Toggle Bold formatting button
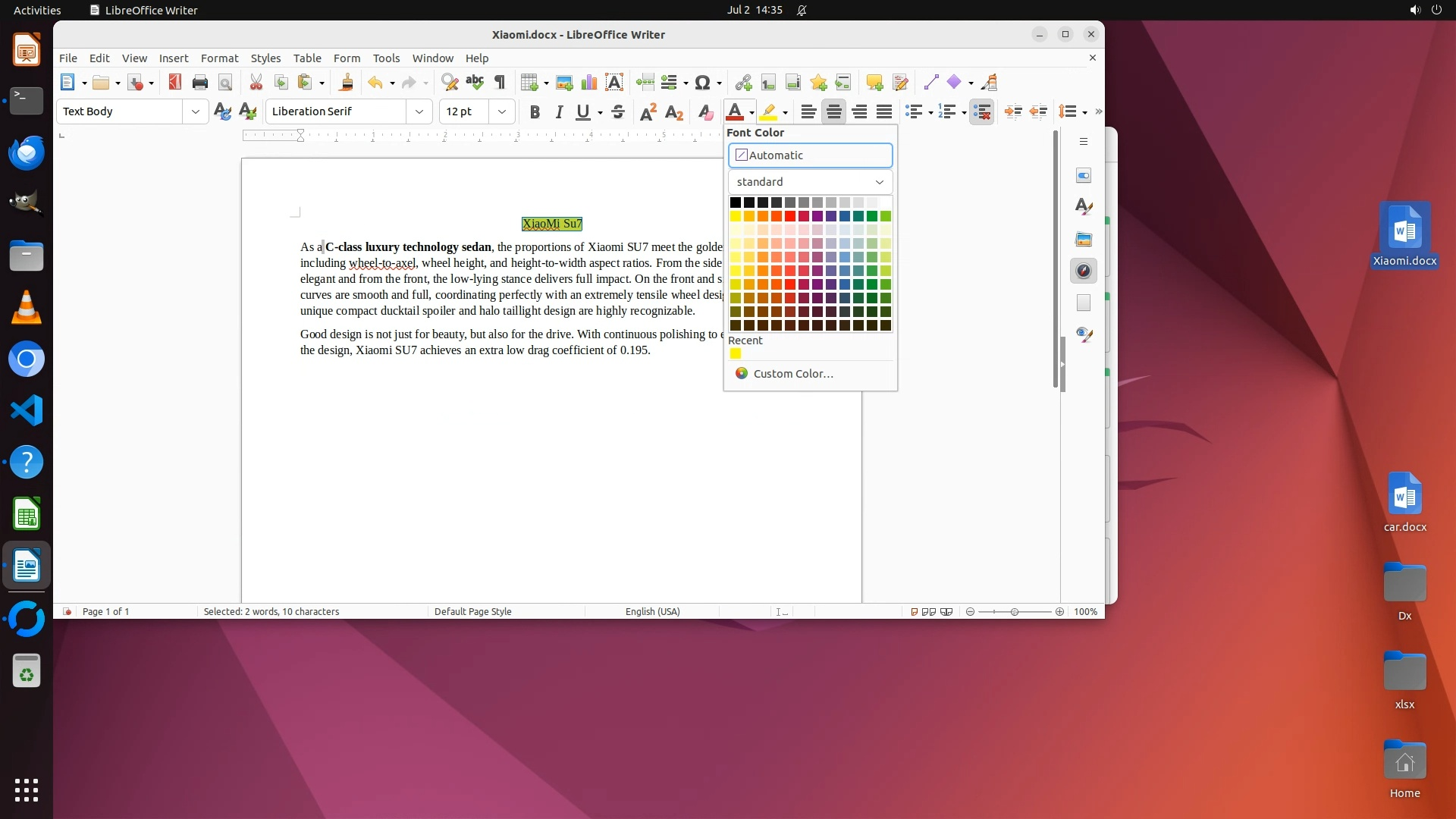 (x=535, y=112)
